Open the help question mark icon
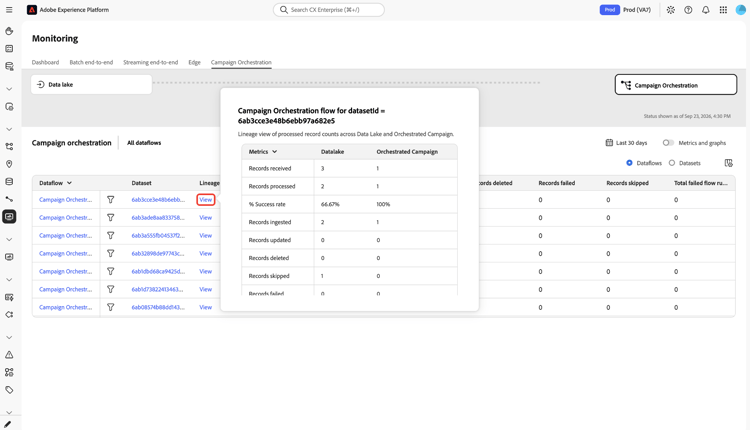The image size is (750, 430). (688, 10)
